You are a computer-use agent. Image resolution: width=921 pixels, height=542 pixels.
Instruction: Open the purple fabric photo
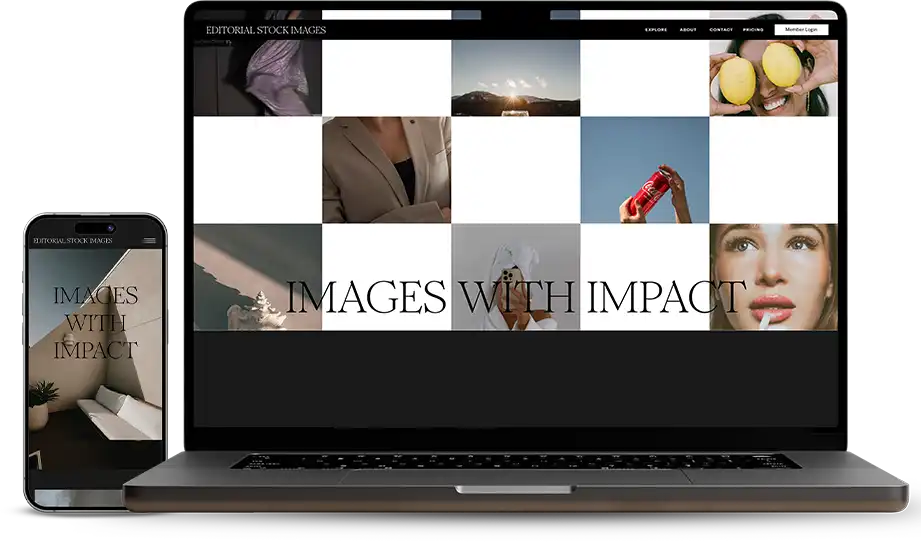(x=258, y=78)
